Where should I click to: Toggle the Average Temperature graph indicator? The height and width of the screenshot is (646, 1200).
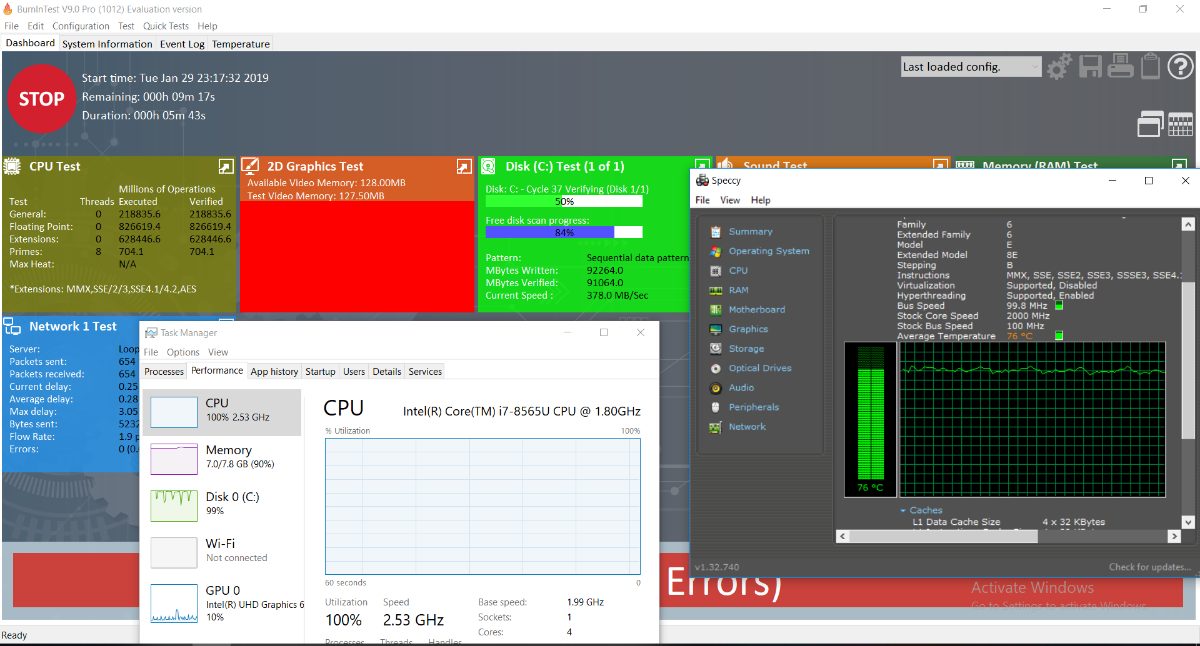[x=1059, y=336]
